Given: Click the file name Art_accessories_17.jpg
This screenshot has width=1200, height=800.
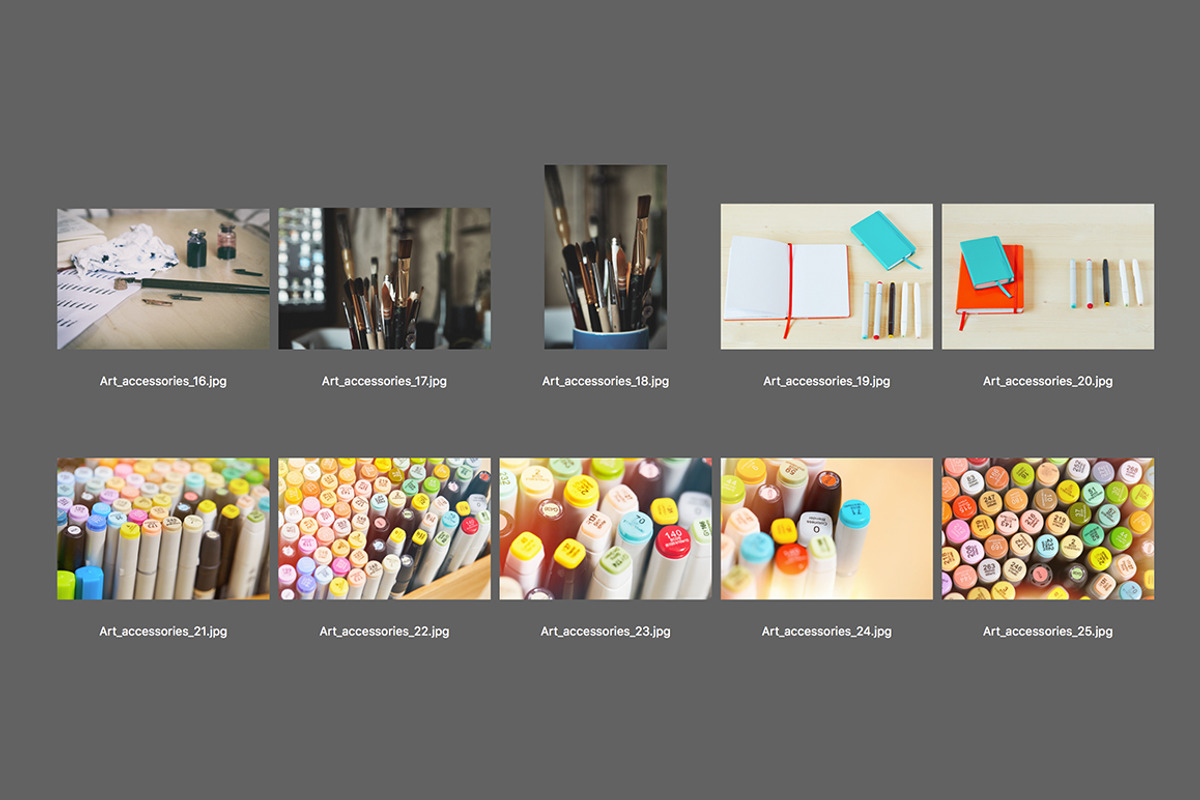Looking at the screenshot, I should click(x=384, y=381).
